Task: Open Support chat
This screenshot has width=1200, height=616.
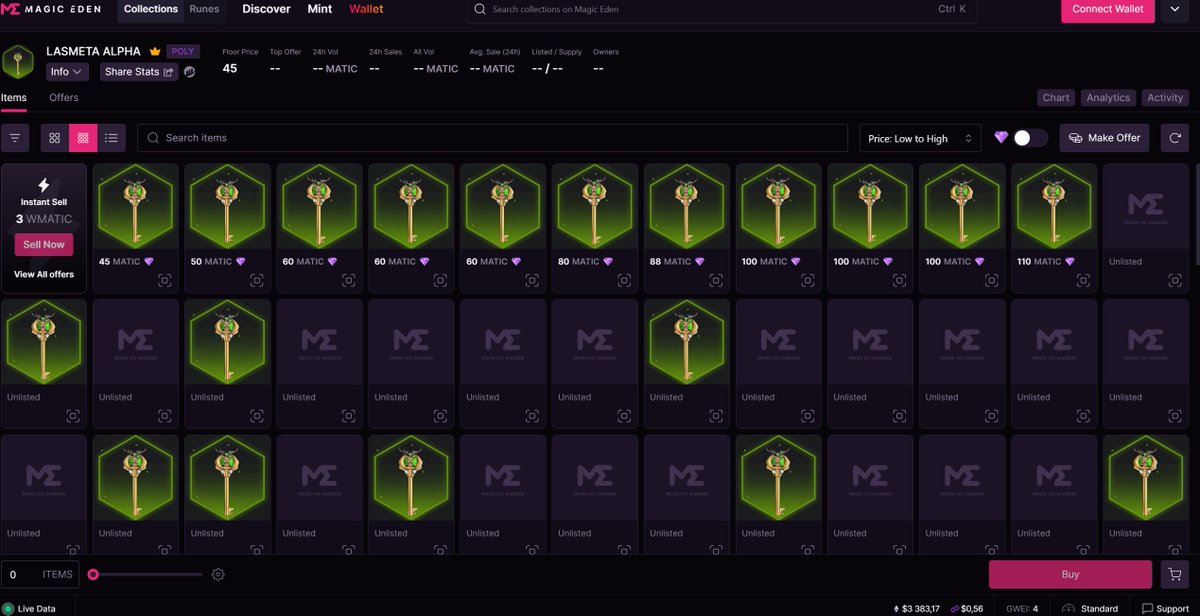Action: [1166, 608]
